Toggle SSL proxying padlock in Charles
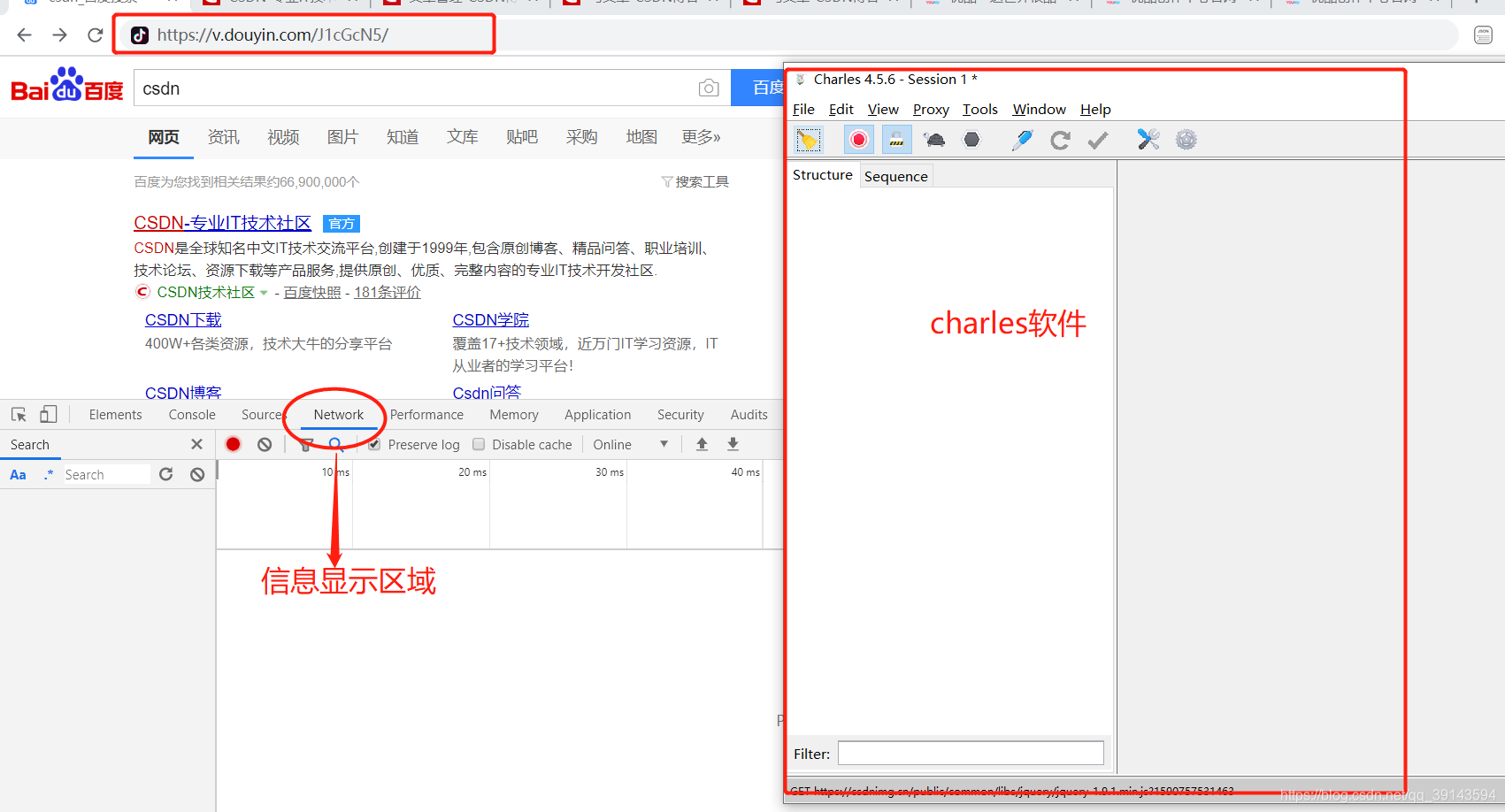Screen dimensions: 1505x812 click(896, 140)
